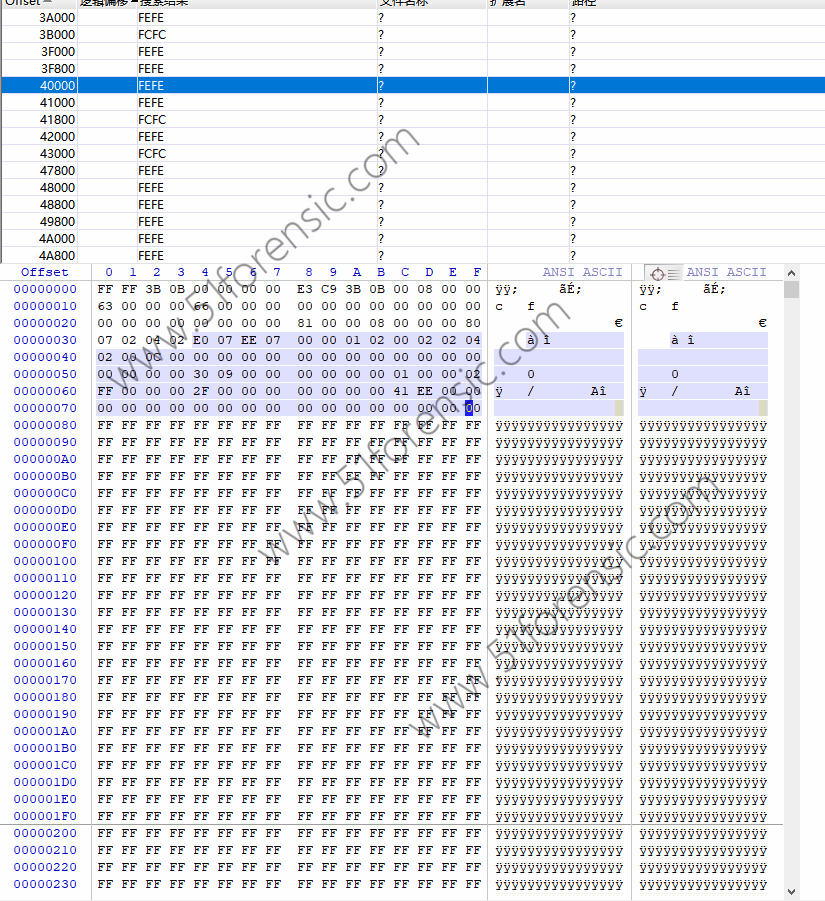Image resolution: width=825 pixels, height=901 pixels.
Task: Click byte 66 in row 00000010
Action: (x=201, y=306)
